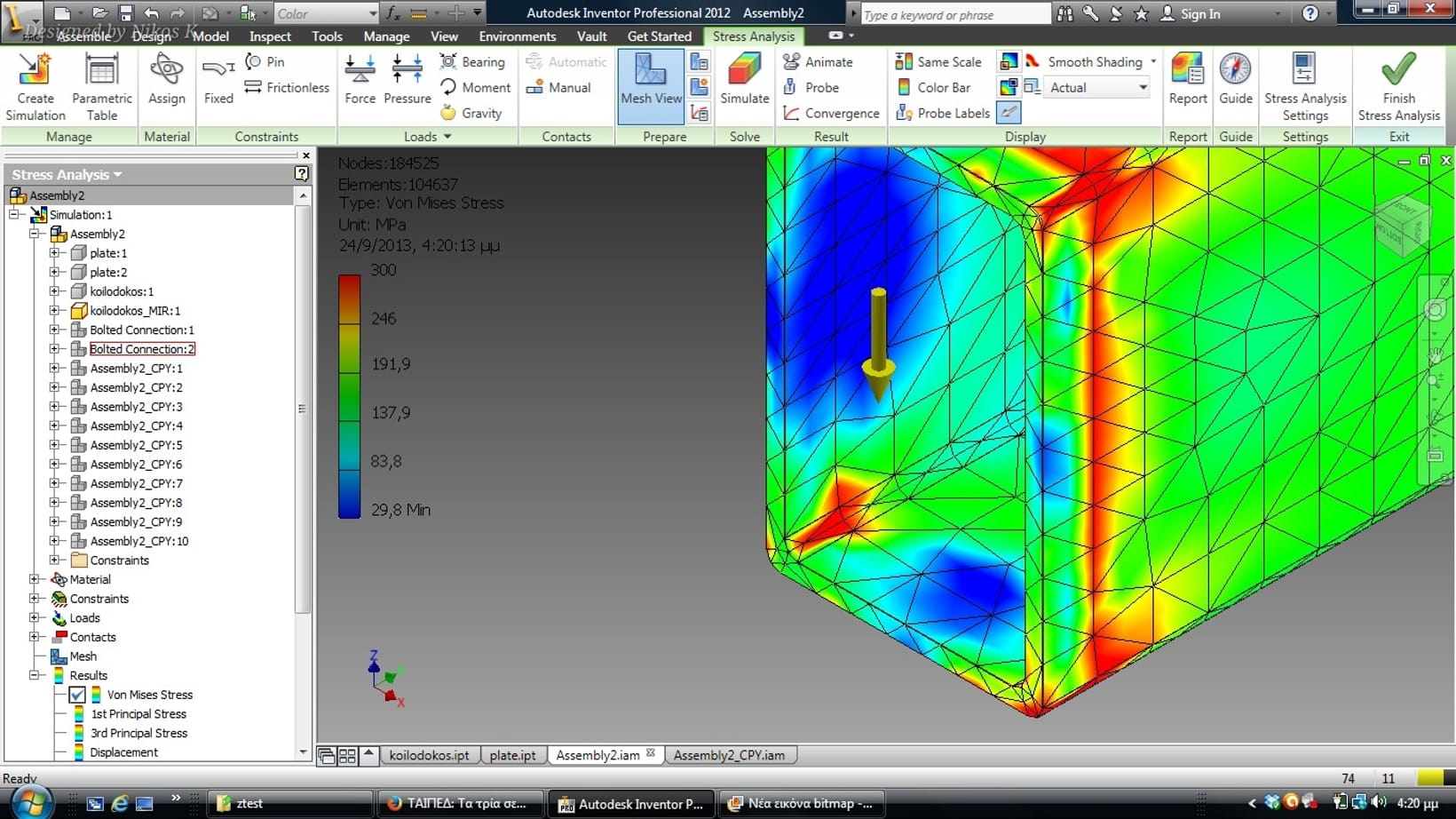Apply a Pressure load
1456x819 pixels.
[x=407, y=80]
